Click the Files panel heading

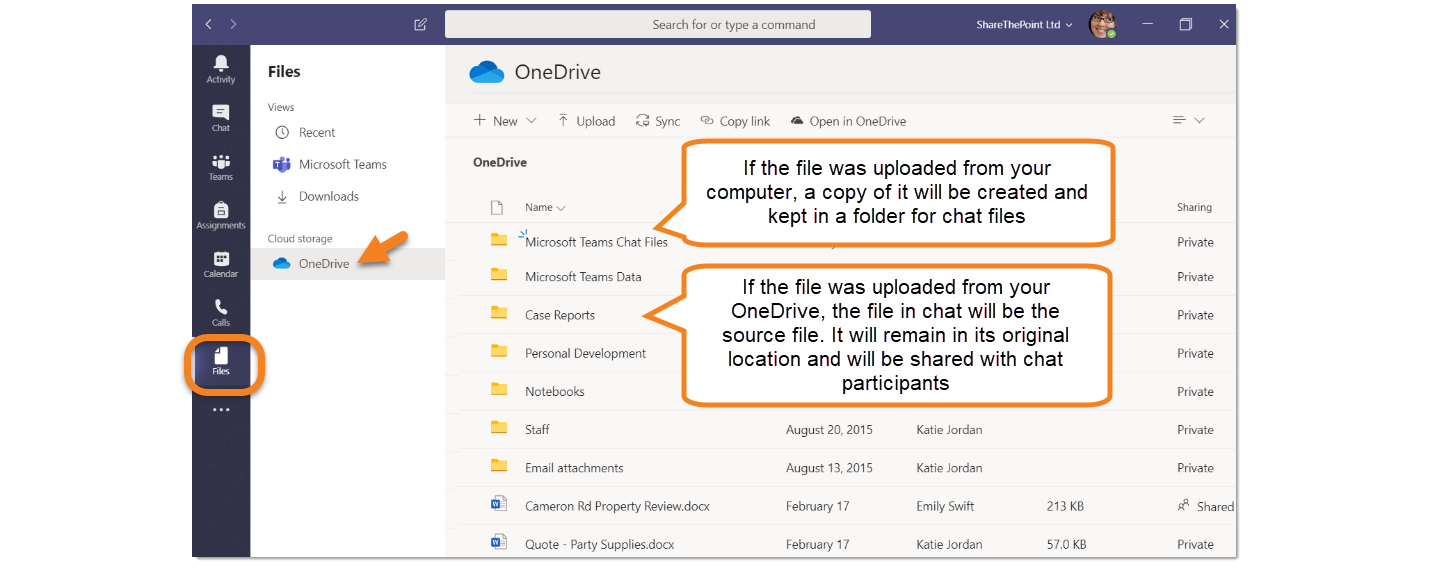tap(284, 72)
